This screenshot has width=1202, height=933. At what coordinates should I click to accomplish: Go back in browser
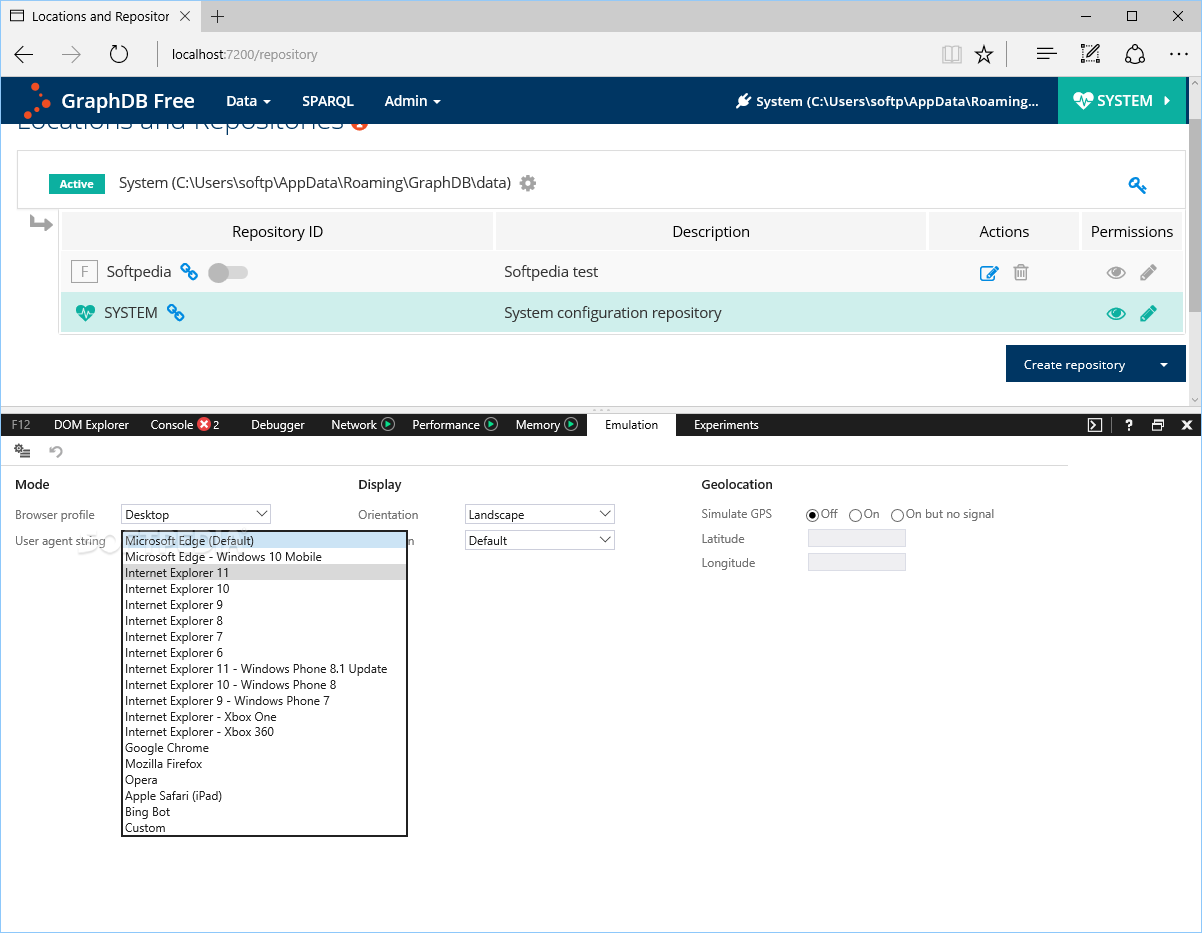coord(24,54)
